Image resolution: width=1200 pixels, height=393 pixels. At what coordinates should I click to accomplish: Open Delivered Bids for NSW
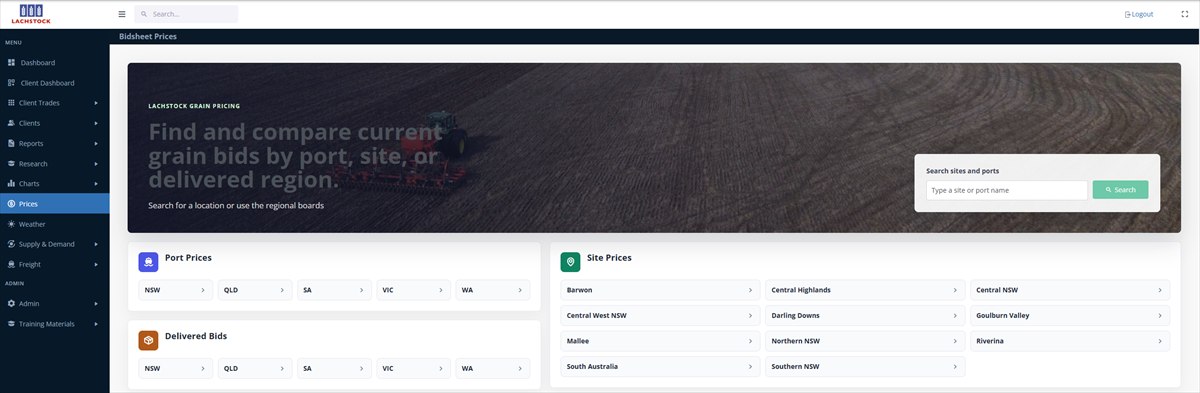[175, 368]
